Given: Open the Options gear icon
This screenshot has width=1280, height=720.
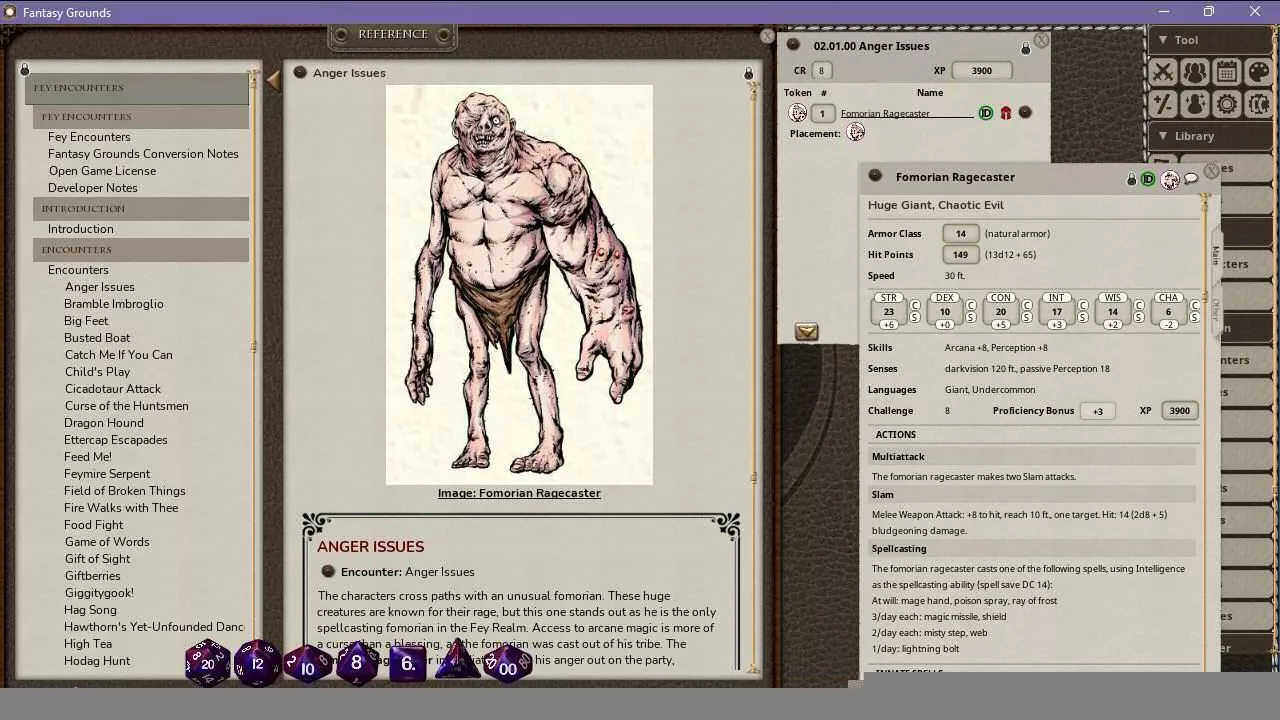Looking at the screenshot, I should click(1227, 104).
